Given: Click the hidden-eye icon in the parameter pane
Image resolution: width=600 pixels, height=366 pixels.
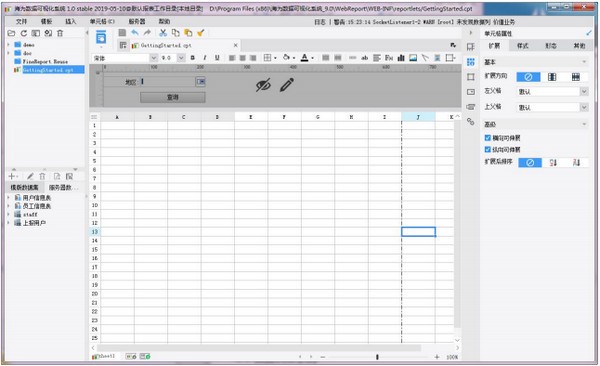Looking at the screenshot, I should click(263, 85).
